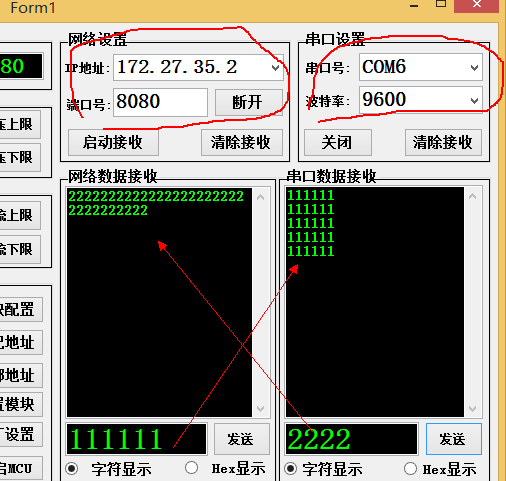Click the left-column button ending in 配置
Image resolution: width=506 pixels, height=481 pixels.
point(21,309)
